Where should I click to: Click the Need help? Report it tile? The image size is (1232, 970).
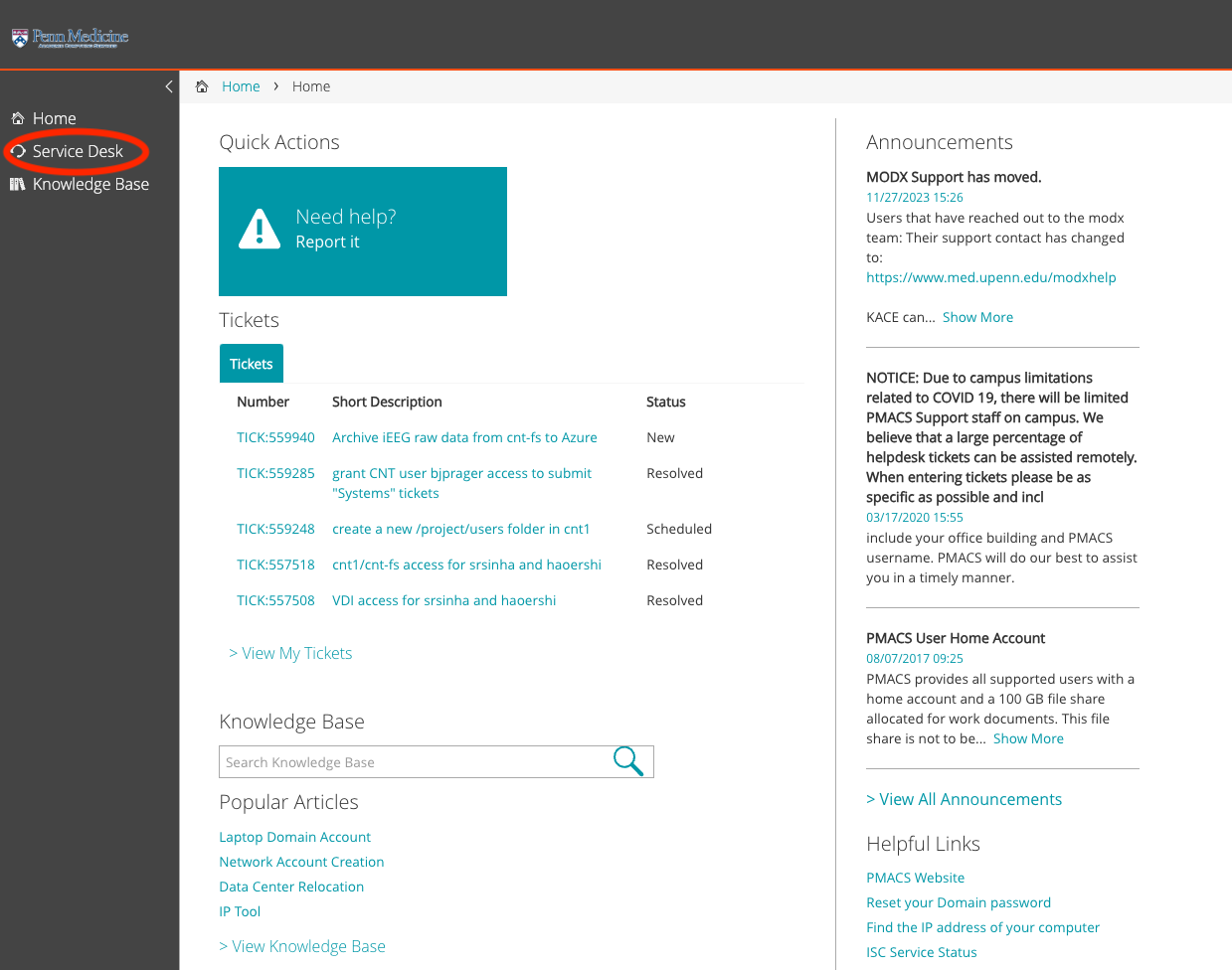click(x=363, y=232)
